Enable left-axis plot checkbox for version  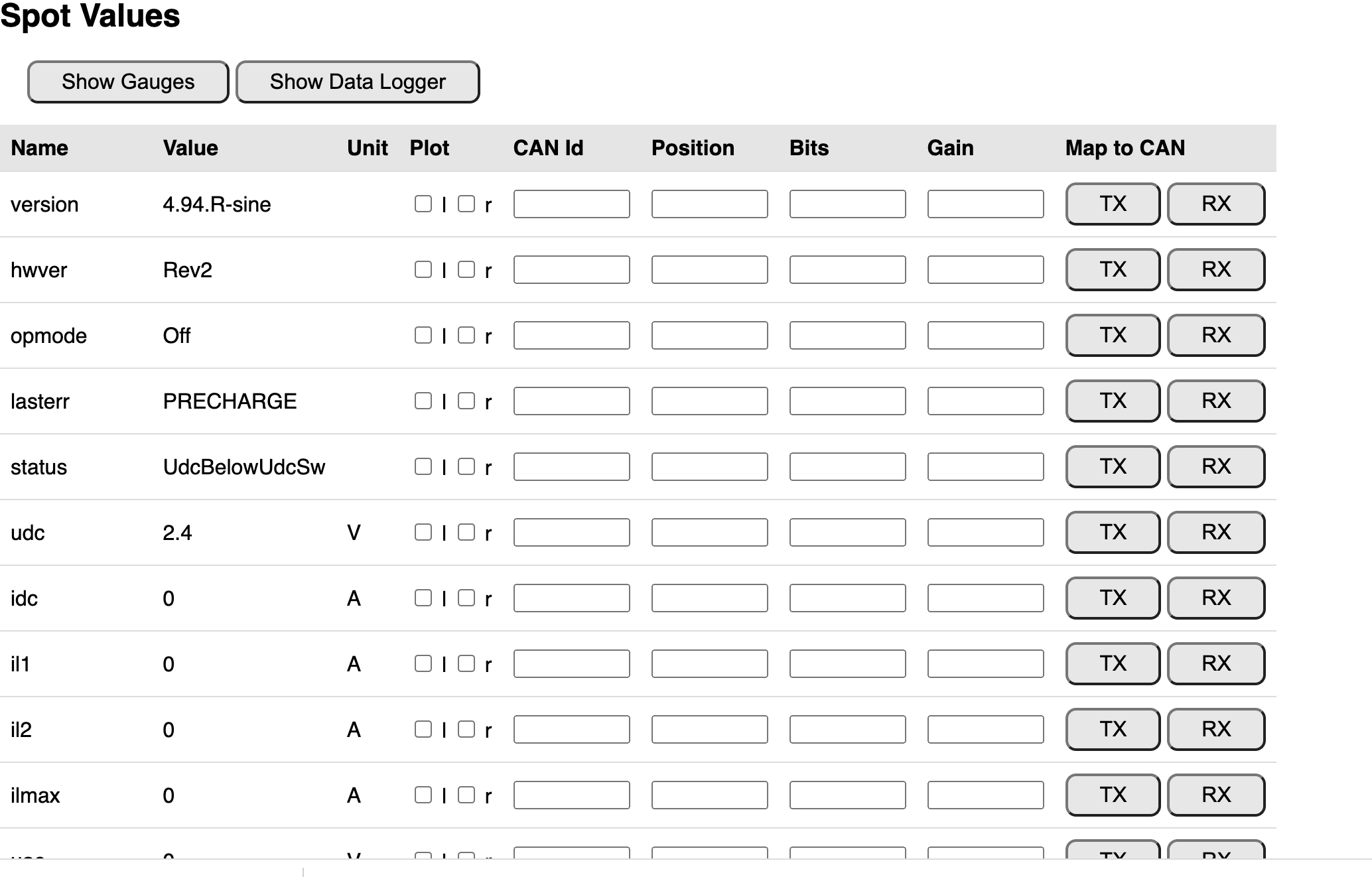tap(423, 204)
